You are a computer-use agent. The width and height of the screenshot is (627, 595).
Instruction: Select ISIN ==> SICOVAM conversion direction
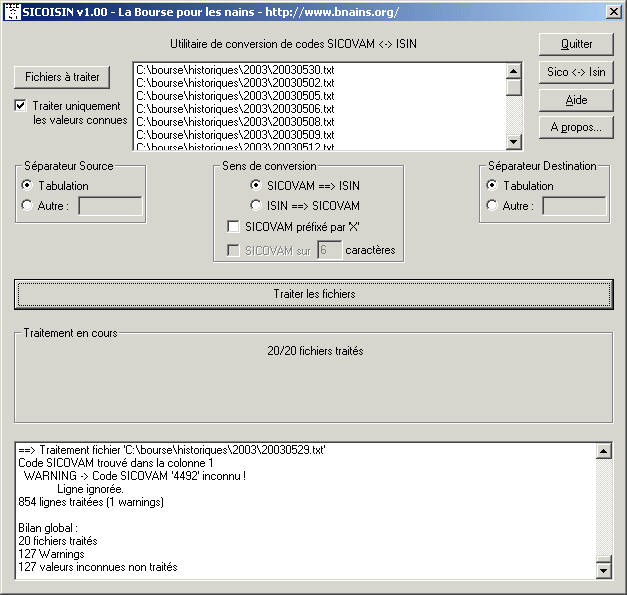tap(256, 205)
